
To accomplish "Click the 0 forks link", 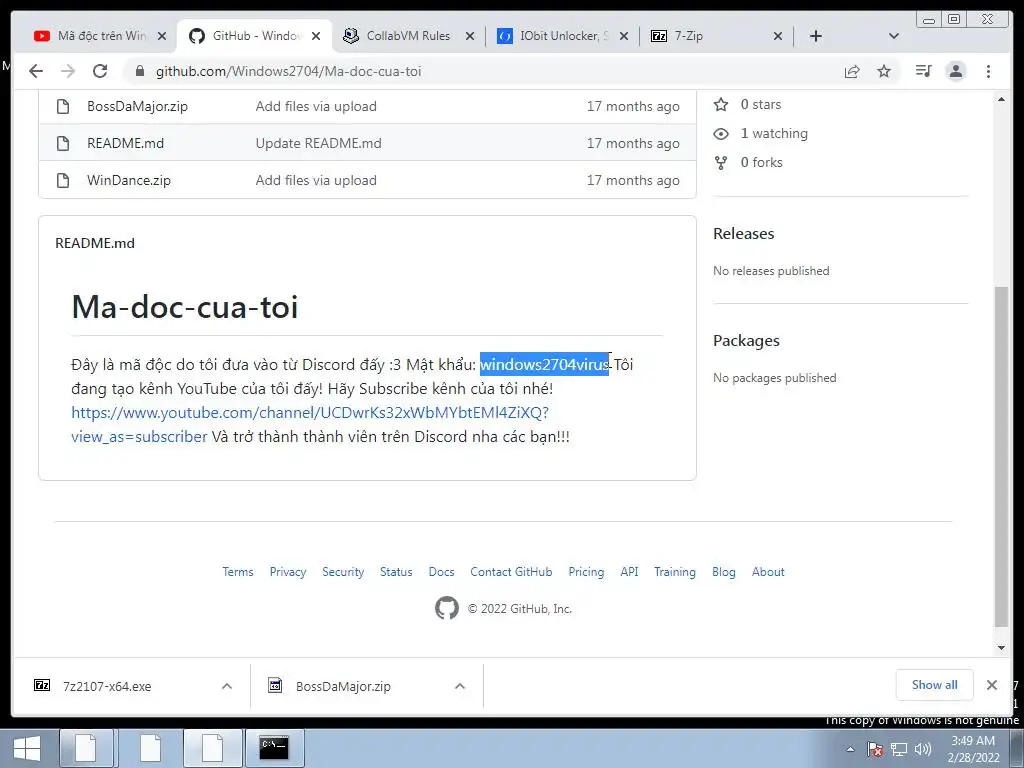I will tap(761, 162).
